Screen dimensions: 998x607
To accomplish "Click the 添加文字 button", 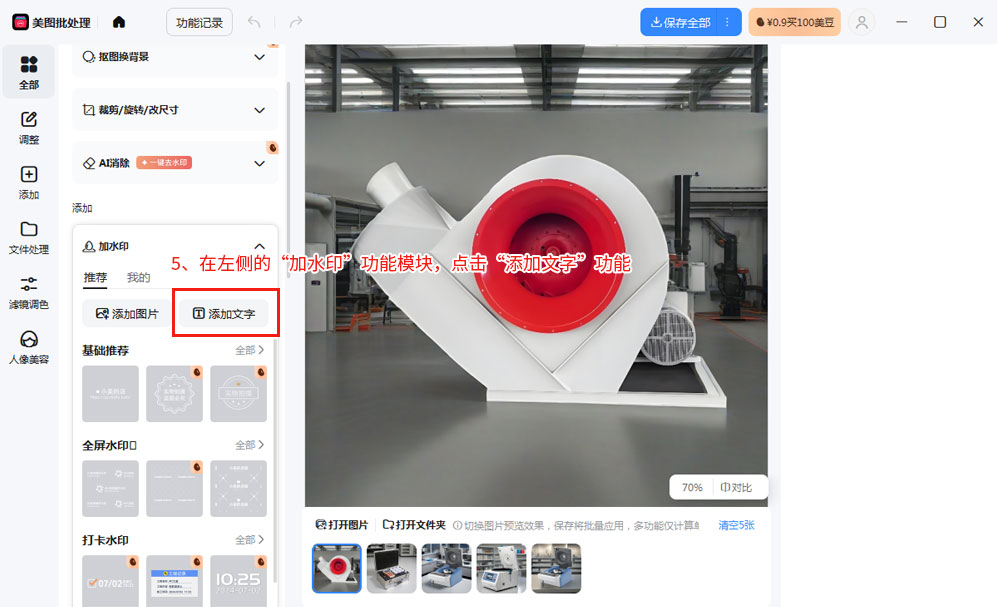I will (x=224, y=314).
